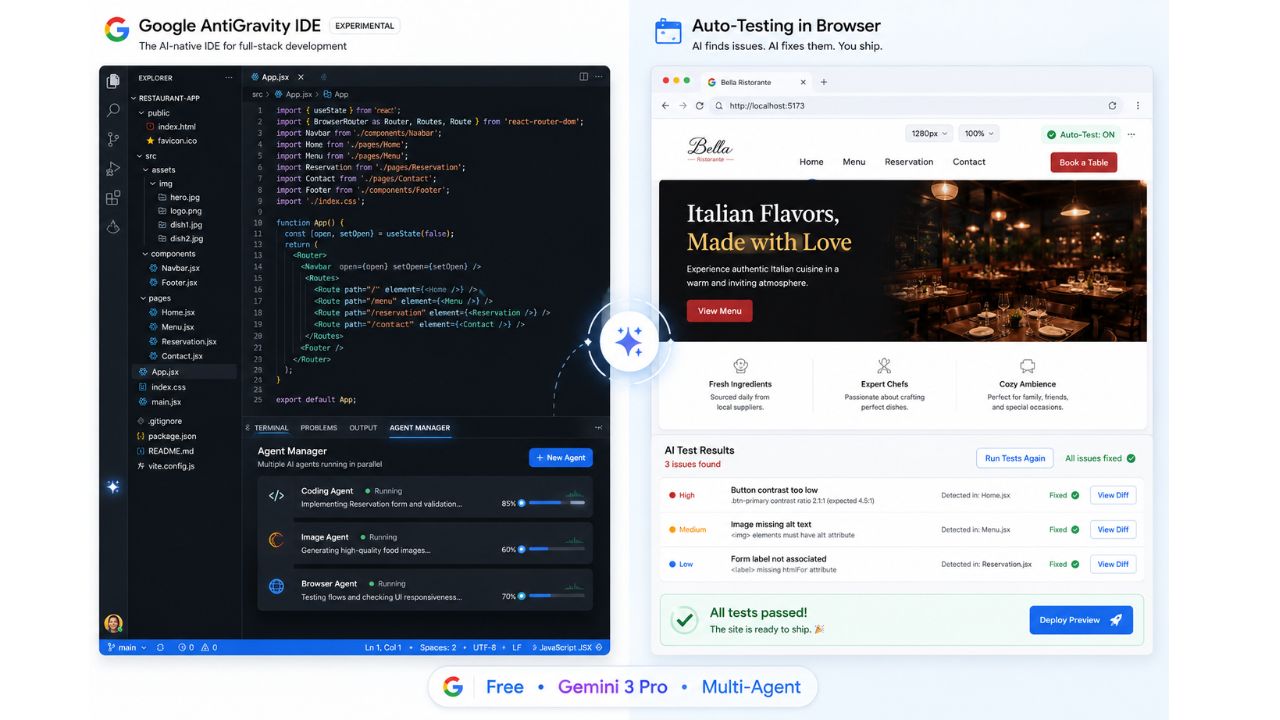Screen dimensions: 1280x720
Task: Select the Bella Ristorante browser tab
Action: click(x=756, y=82)
